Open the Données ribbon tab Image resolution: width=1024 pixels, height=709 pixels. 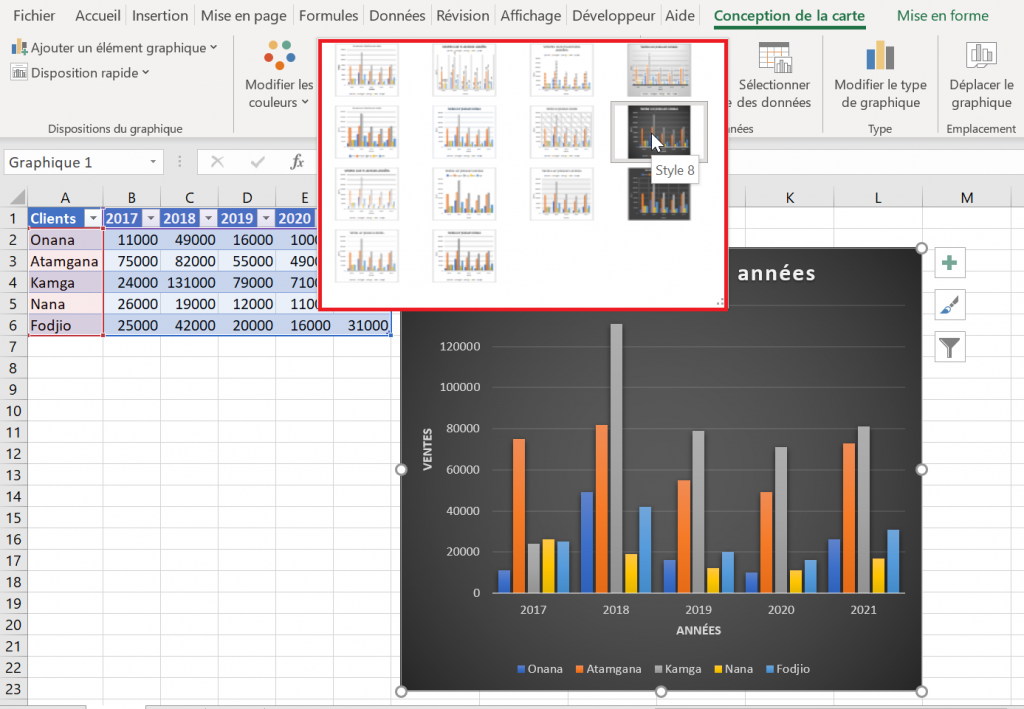(396, 15)
